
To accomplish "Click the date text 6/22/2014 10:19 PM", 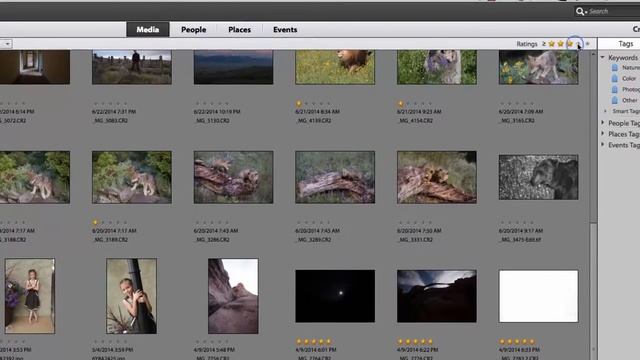I will coord(217,111).
